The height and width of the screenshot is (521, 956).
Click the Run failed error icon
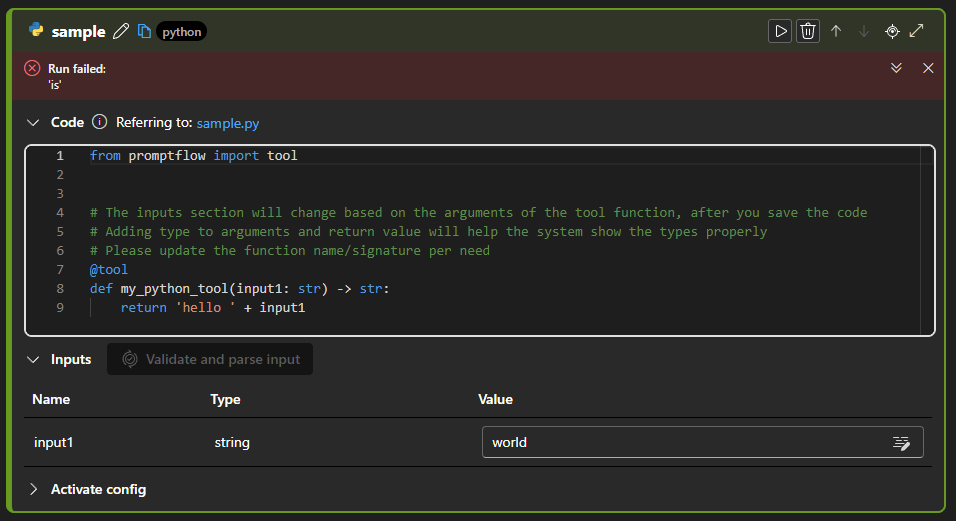tap(32, 68)
